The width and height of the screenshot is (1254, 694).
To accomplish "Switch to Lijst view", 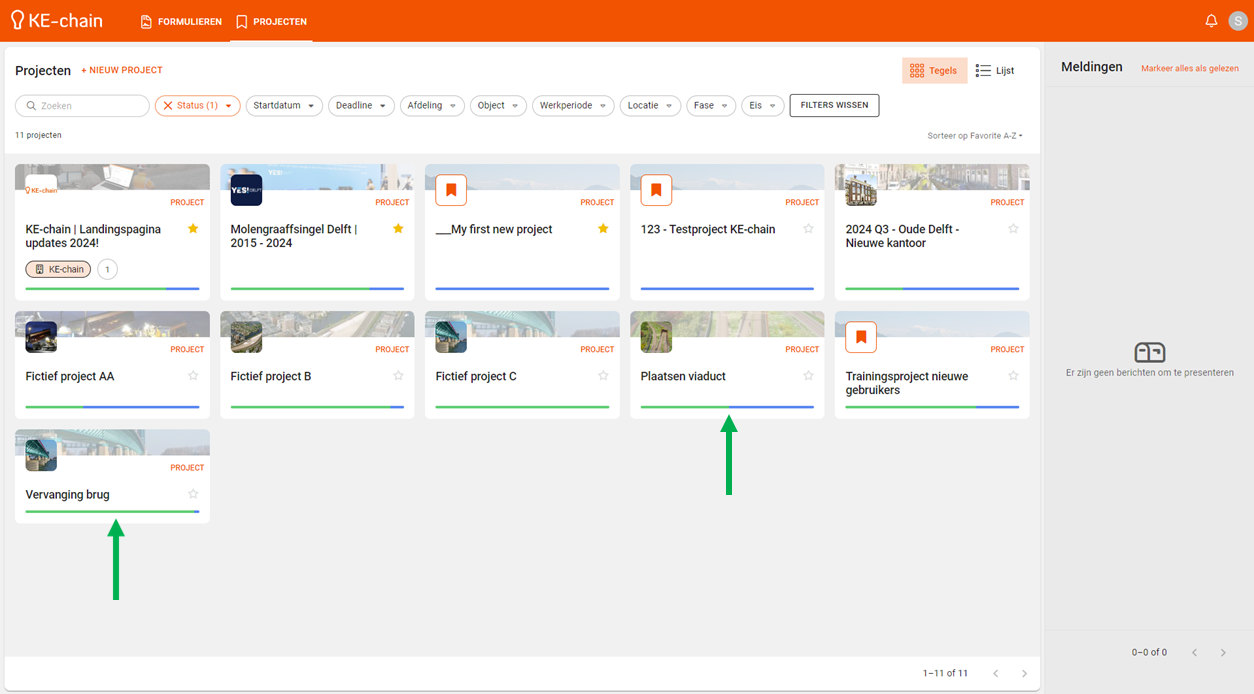I will pos(995,71).
